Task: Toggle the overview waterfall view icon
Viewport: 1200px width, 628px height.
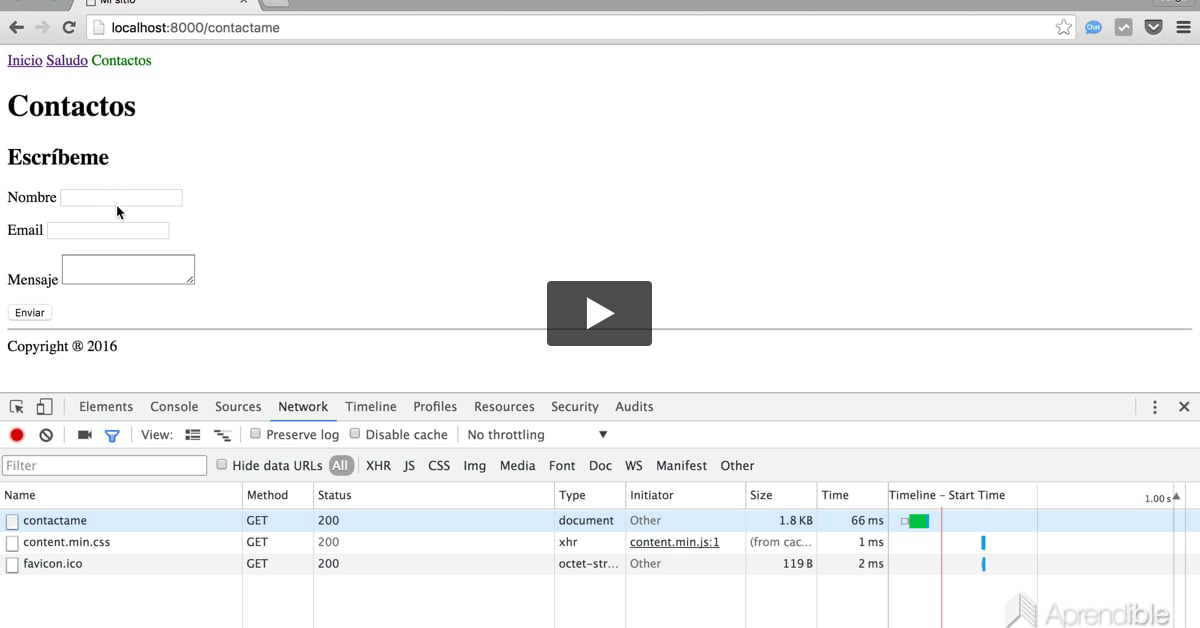Action: pos(222,435)
